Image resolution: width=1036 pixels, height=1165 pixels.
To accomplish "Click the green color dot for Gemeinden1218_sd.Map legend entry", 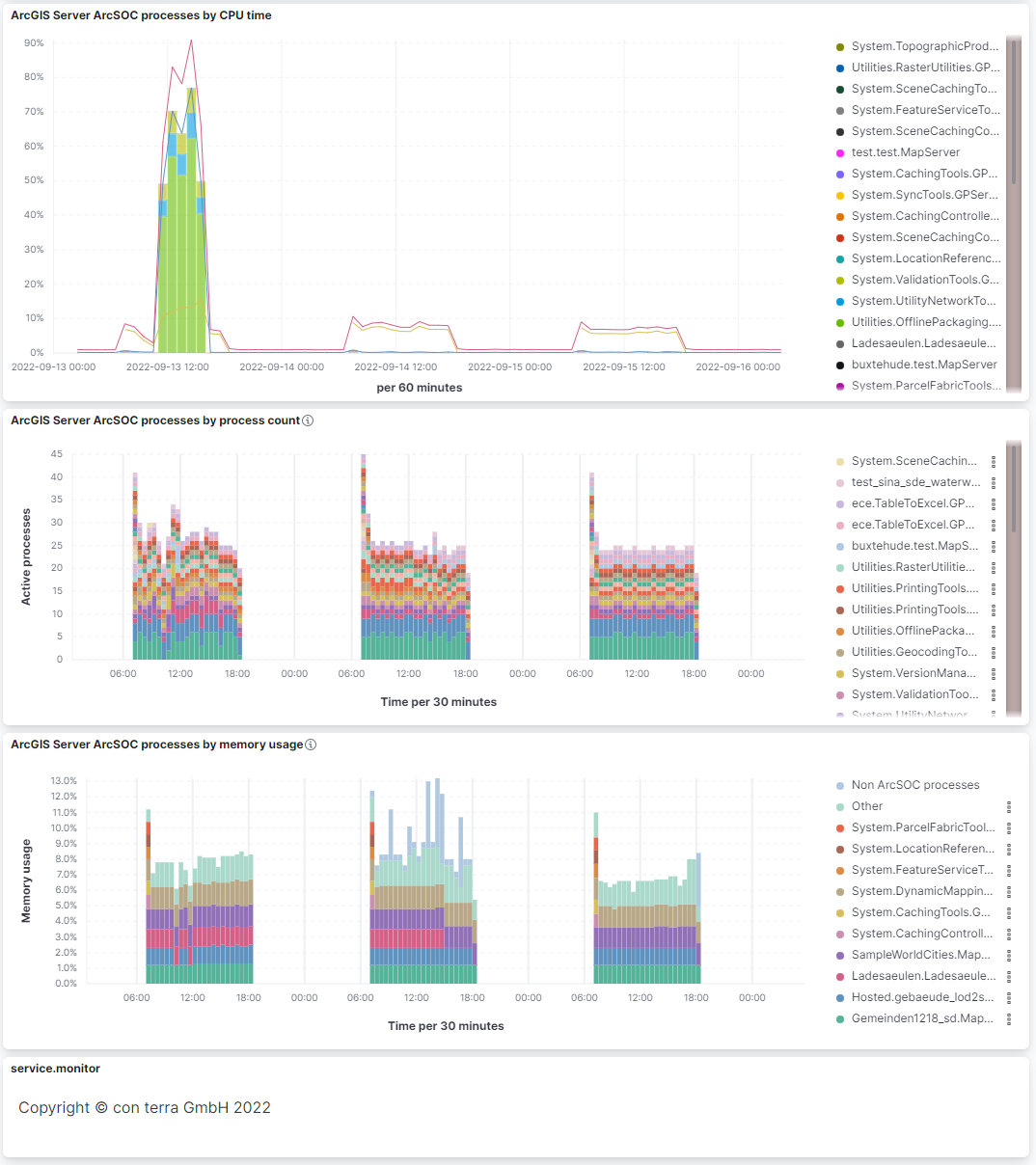I will click(838, 1018).
